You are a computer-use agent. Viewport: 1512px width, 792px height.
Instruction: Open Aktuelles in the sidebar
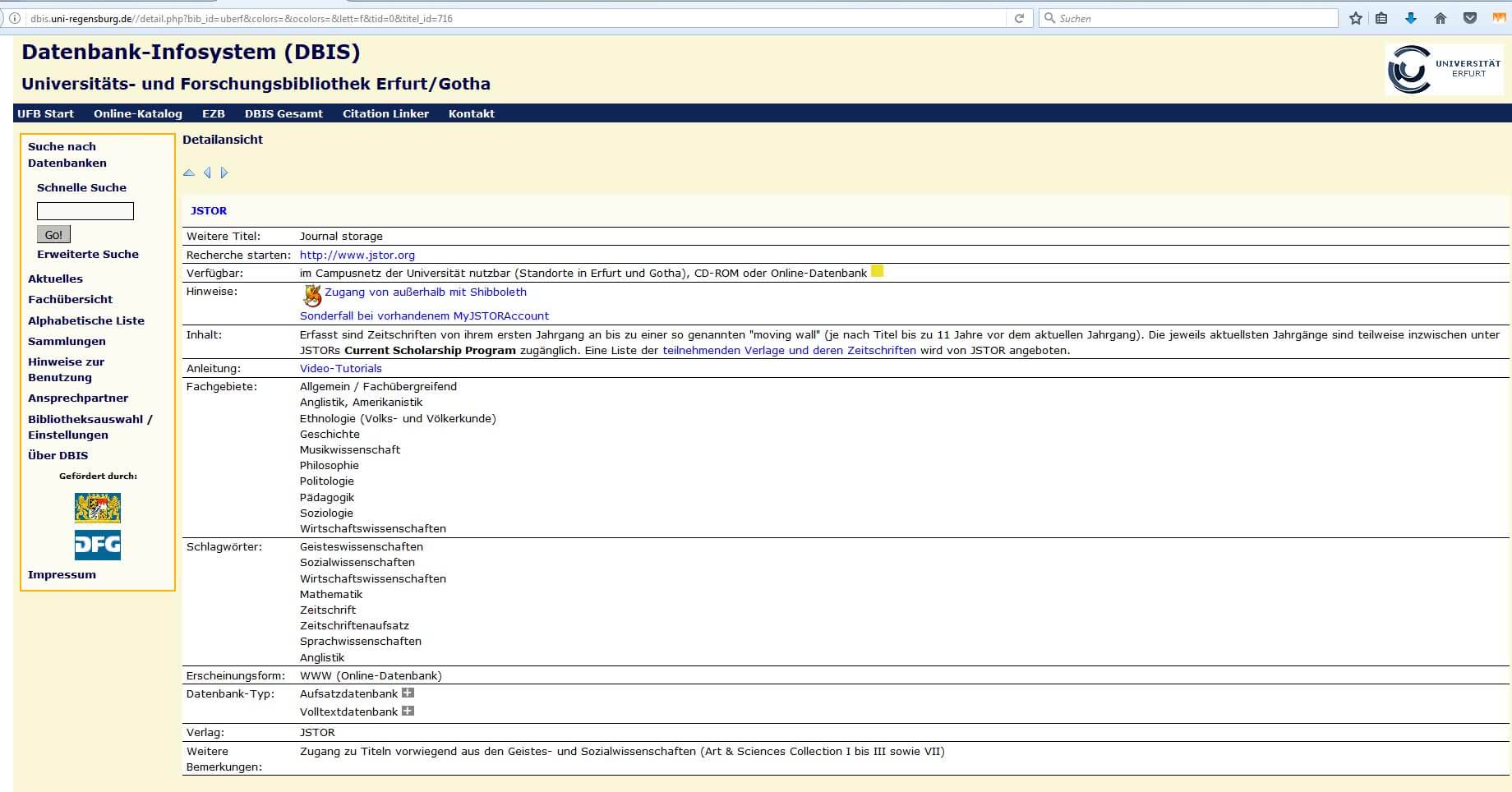click(55, 279)
